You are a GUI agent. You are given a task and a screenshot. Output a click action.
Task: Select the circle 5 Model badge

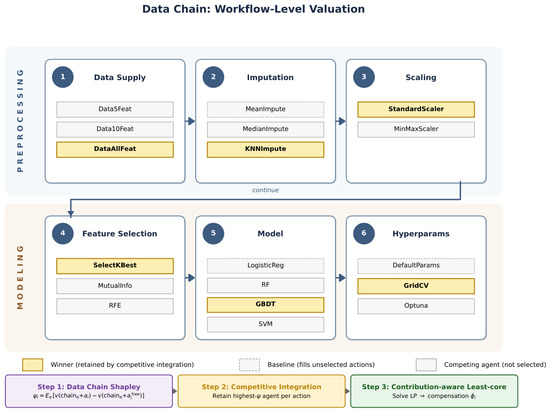(x=213, y=233)
